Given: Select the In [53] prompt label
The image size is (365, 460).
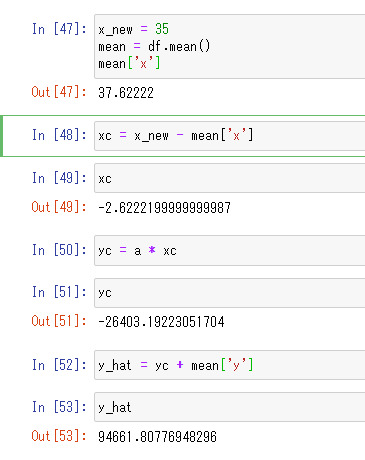Looking at the screenshot, I should pos(59,407).
